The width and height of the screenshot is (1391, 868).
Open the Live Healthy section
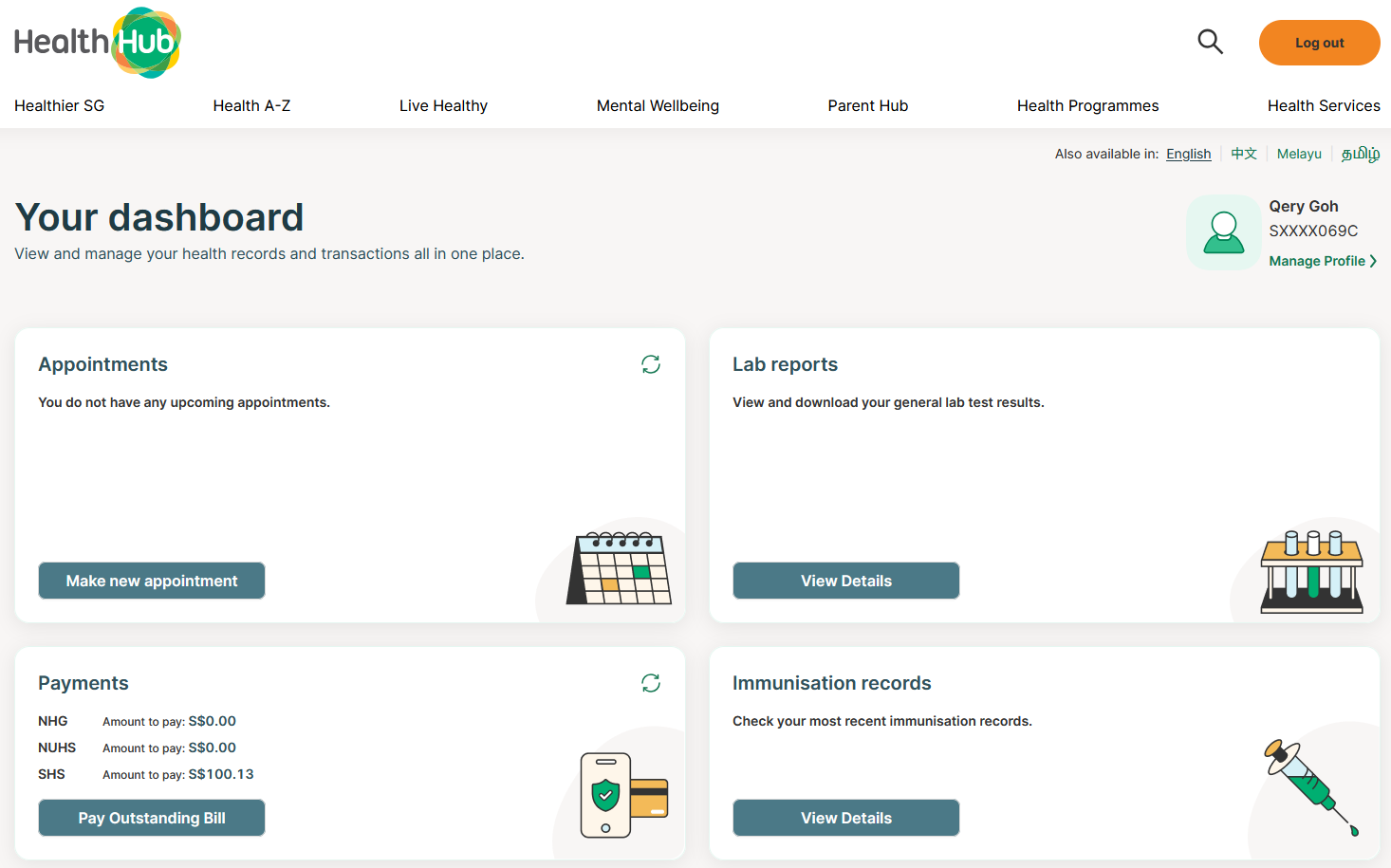click(443, 105)
